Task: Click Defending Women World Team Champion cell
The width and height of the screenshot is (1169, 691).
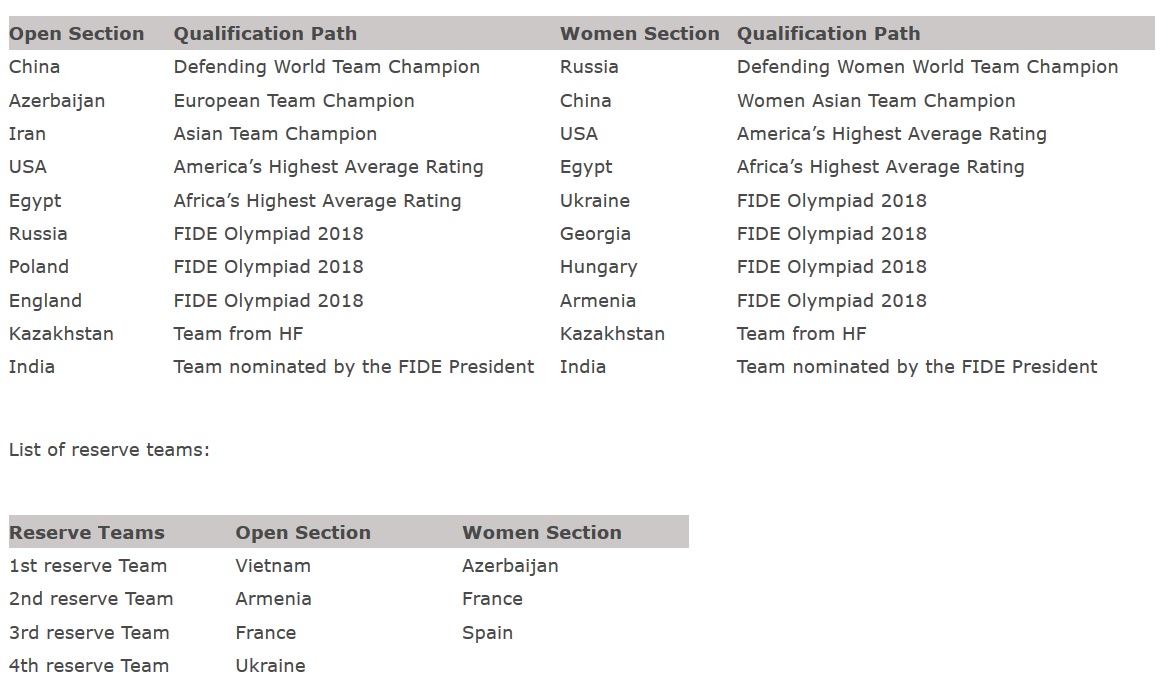Action: 927,67
